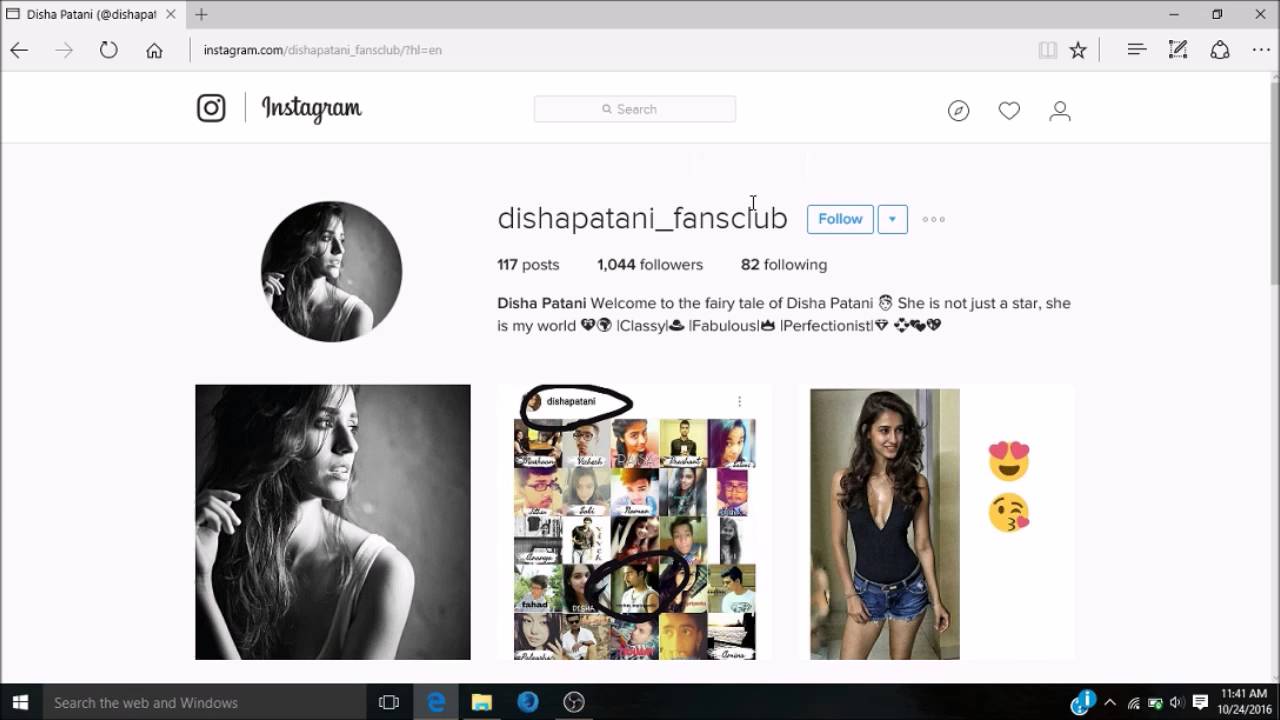Add page to favorites with star icon

tap(1078, 50)
